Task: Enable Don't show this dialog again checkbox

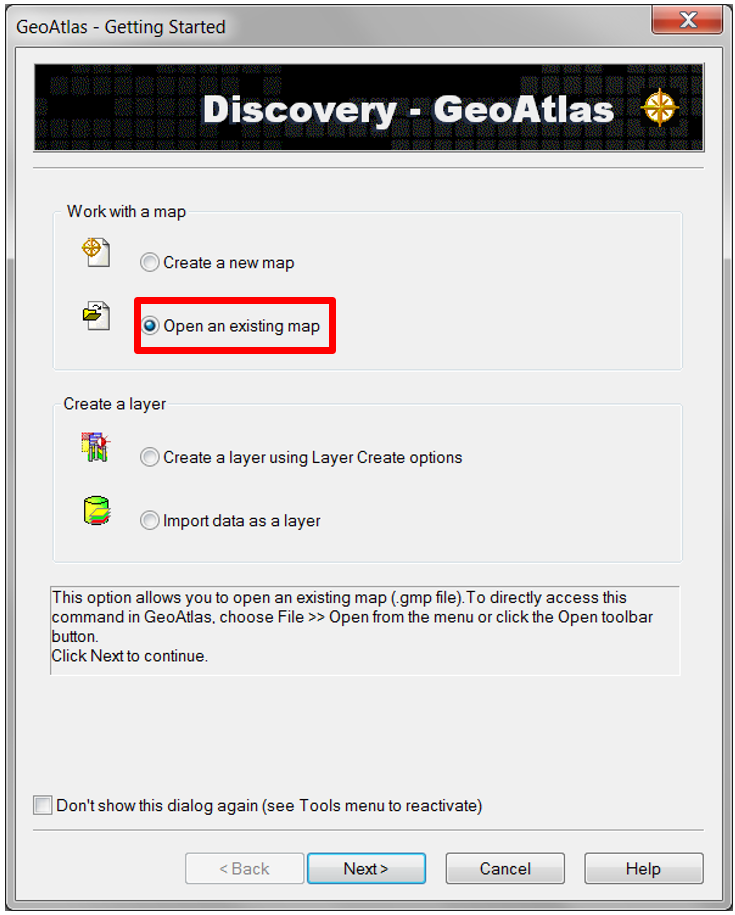Action: 43,805
